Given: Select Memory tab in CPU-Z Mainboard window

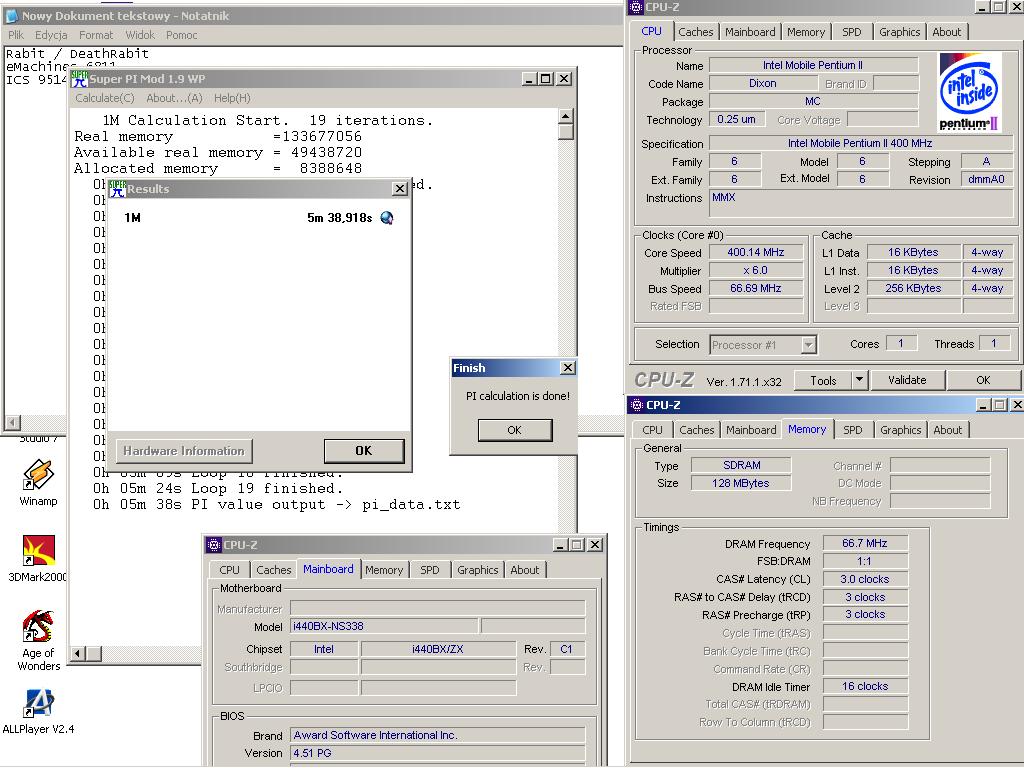Looking at the screenshot, I should point(384,569).
